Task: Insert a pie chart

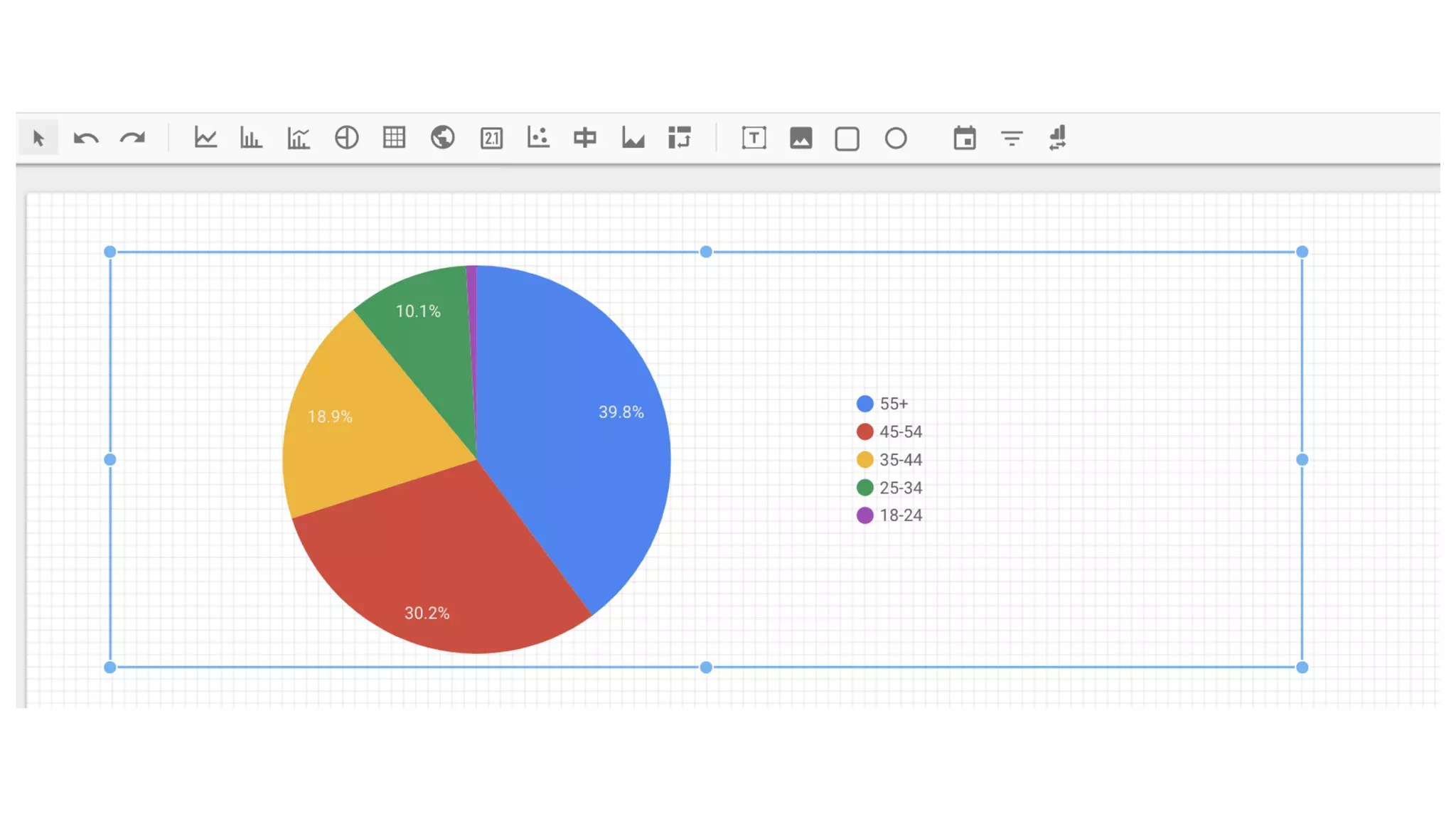Action: pyautogui.click(x=347, y=138)
